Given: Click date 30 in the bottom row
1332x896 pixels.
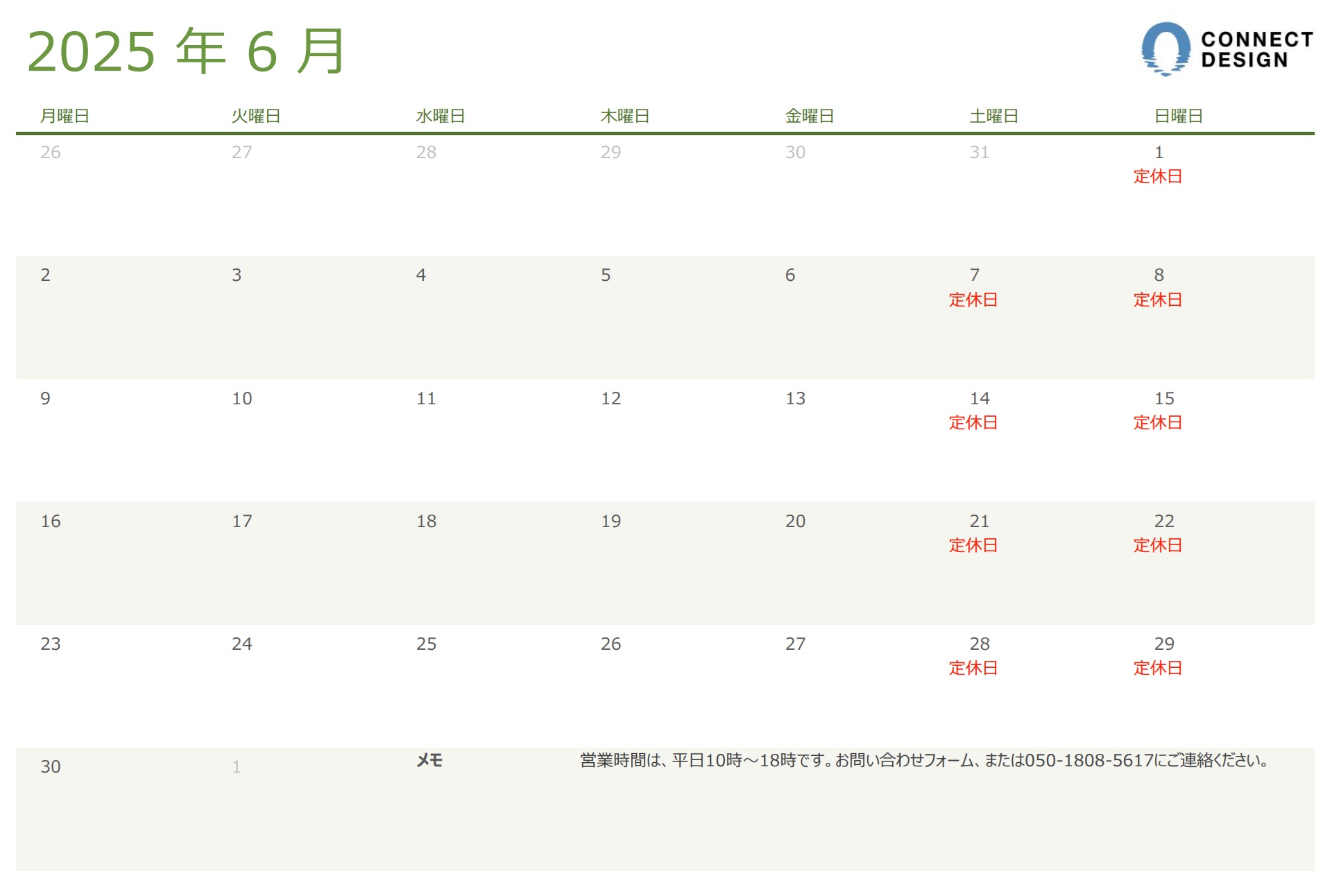Looking at the screenshot, I should click(x=51, y=766).
